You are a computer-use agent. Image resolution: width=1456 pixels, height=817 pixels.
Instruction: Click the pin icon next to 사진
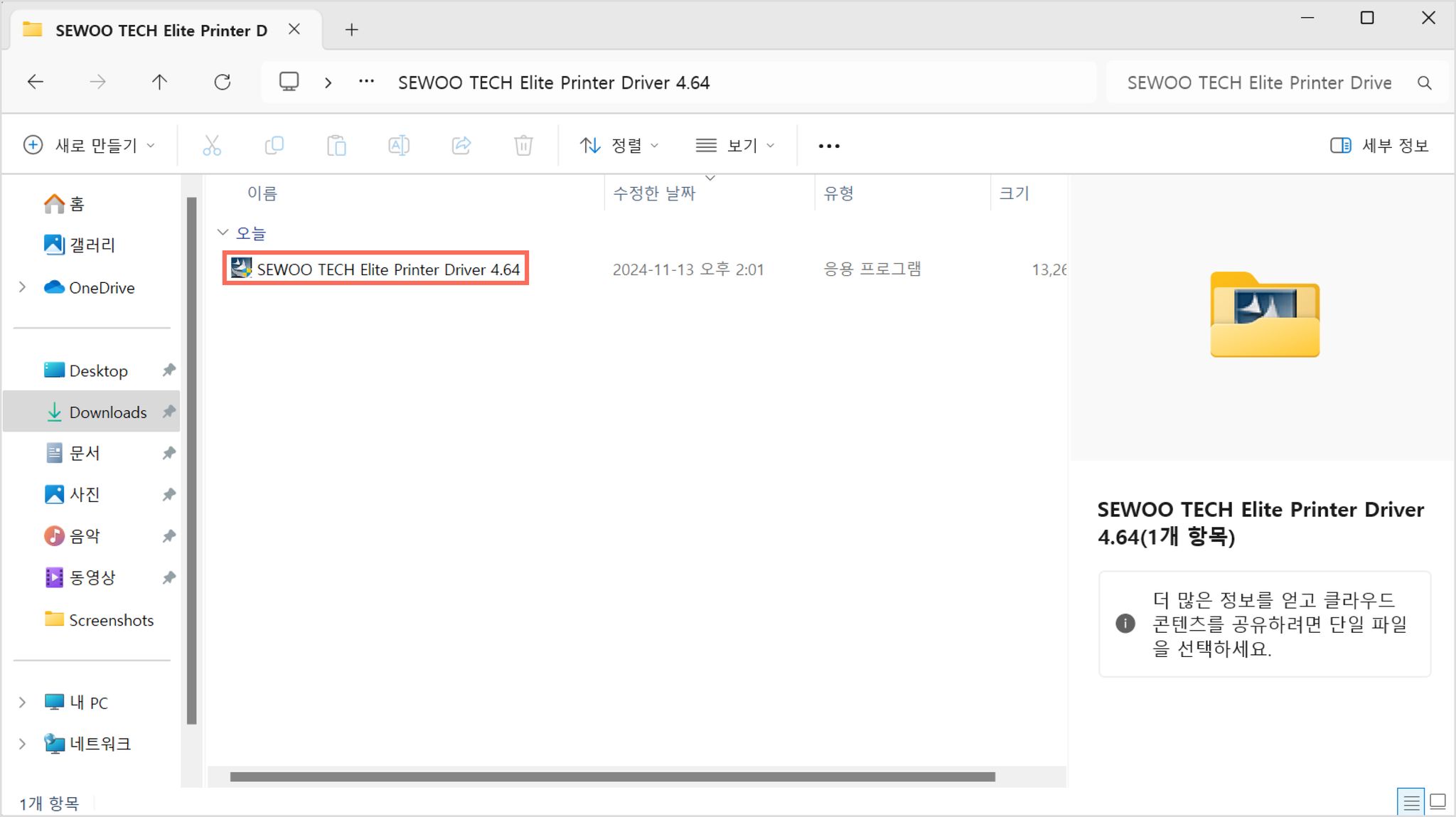click(168, 494)
